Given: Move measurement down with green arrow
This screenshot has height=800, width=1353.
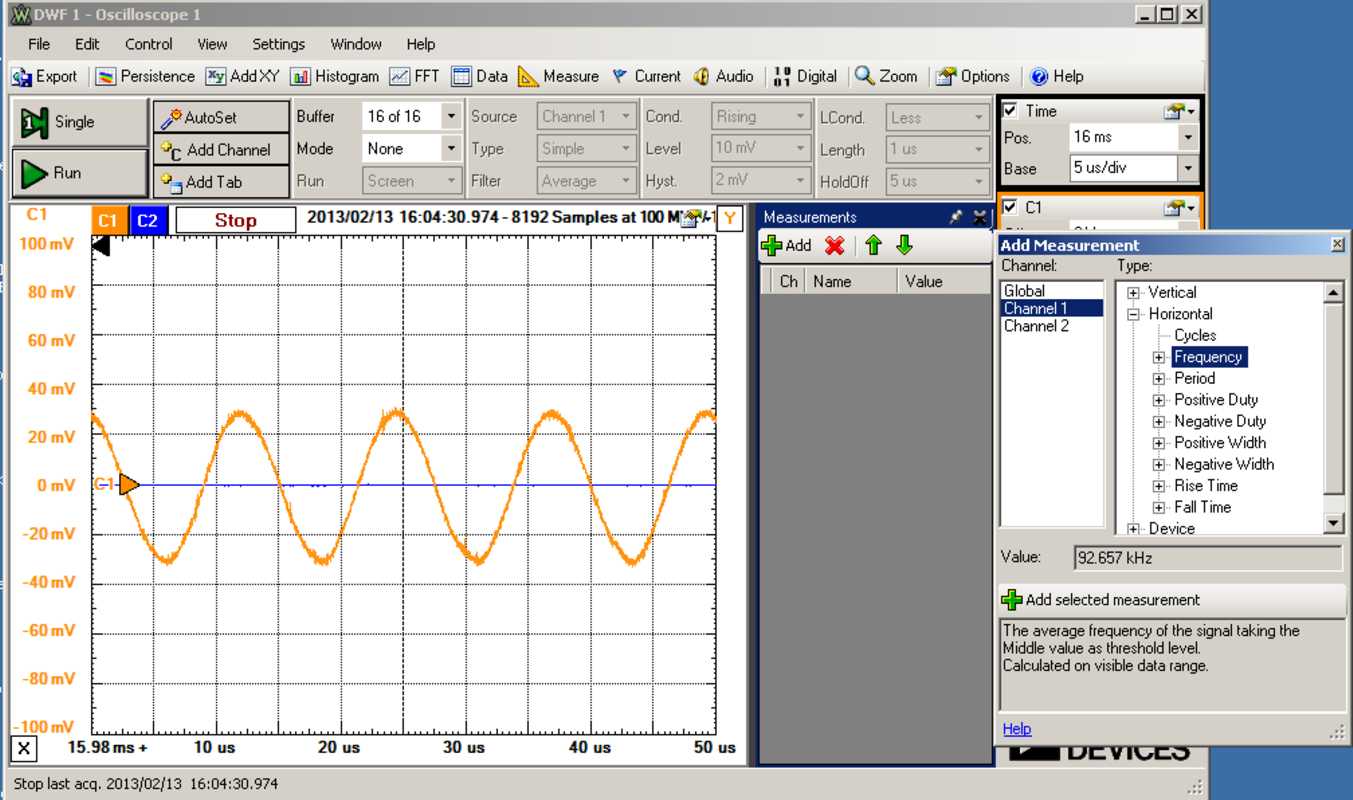Looking at the screenshot, I should tap(904, 246).
